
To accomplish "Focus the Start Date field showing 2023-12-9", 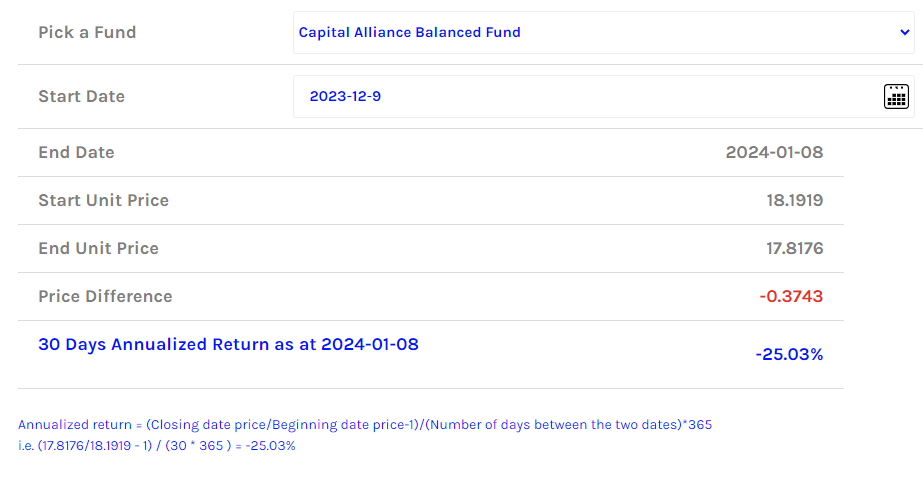I will 603,97.
